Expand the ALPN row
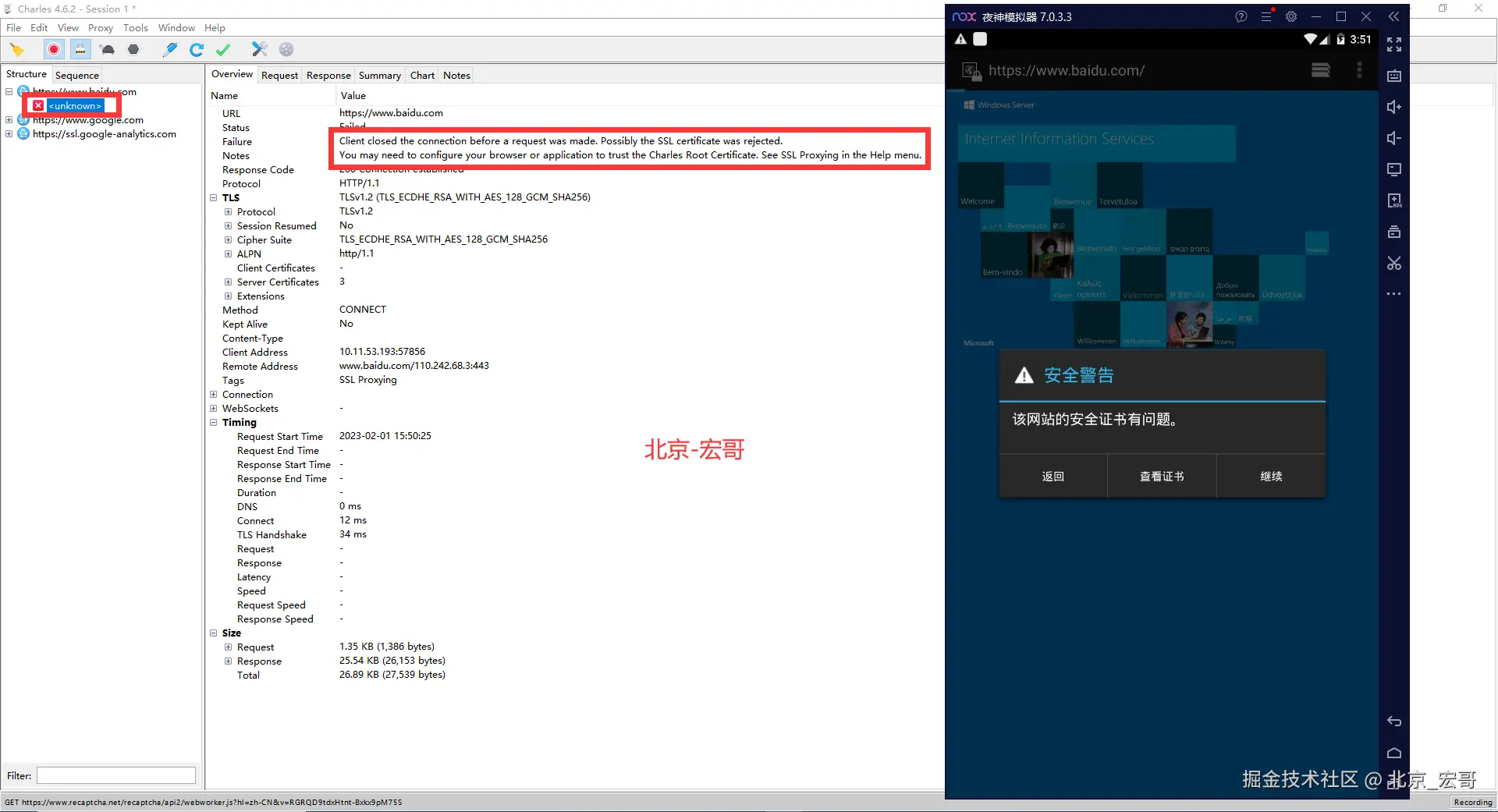 tap(228, 254)
